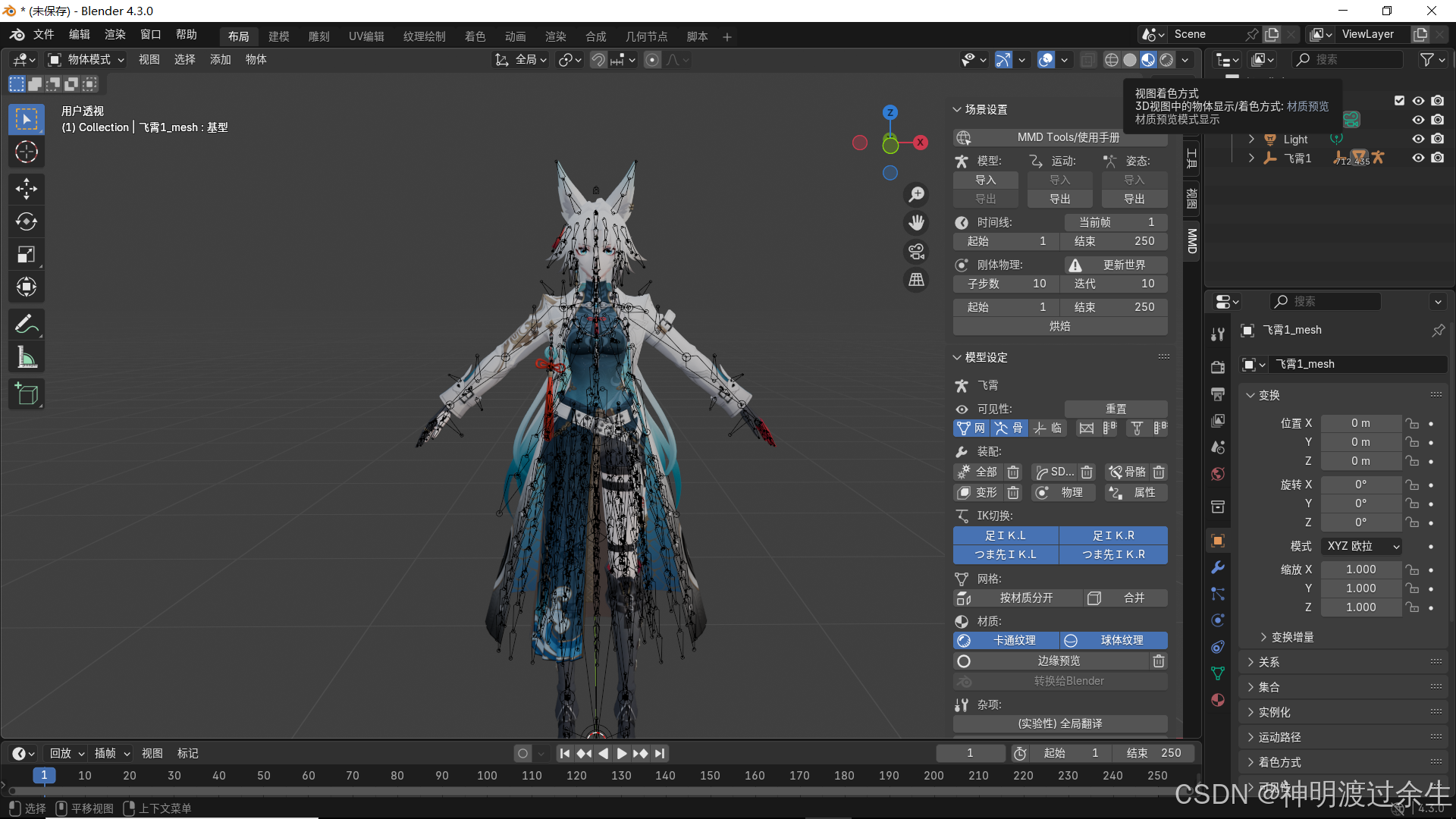Image resolution: width=1456 pixels, height=819 pixels.
Task: Select the Measure tool
Action: (27, 358)
